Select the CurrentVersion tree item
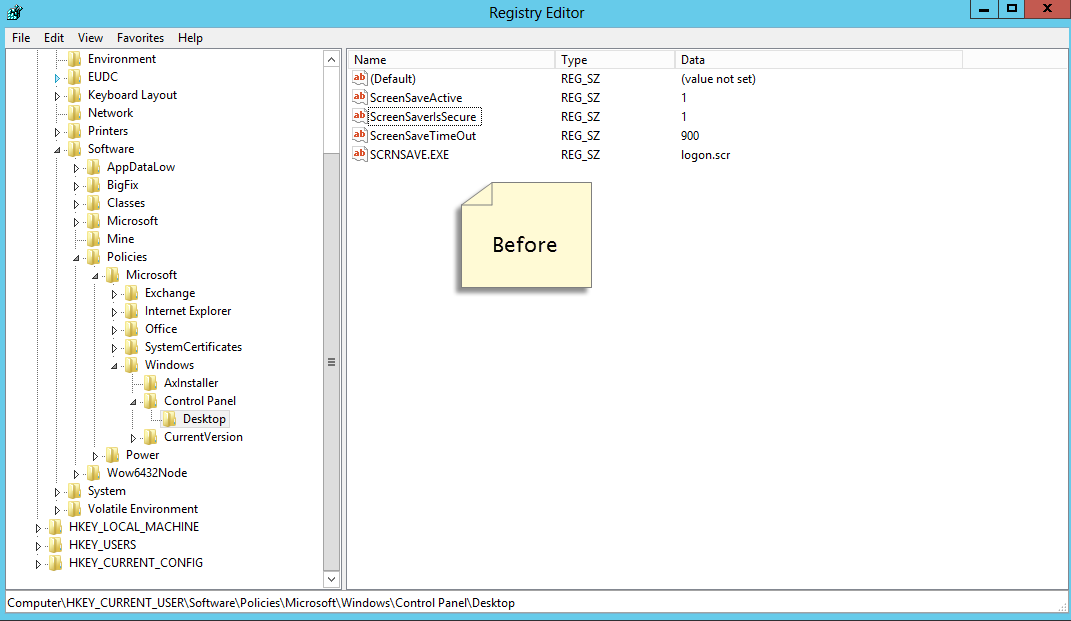This screenshot has width=1071, height=621. (x=205, y=437)
